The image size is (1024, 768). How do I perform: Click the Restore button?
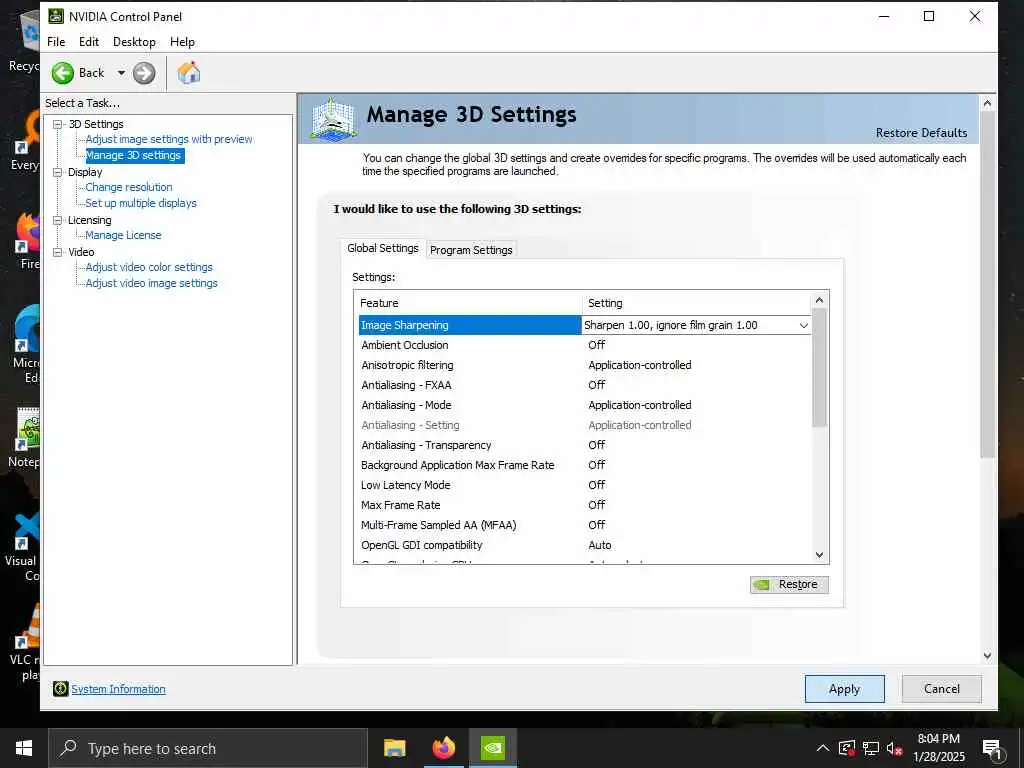tap(789, 584)
